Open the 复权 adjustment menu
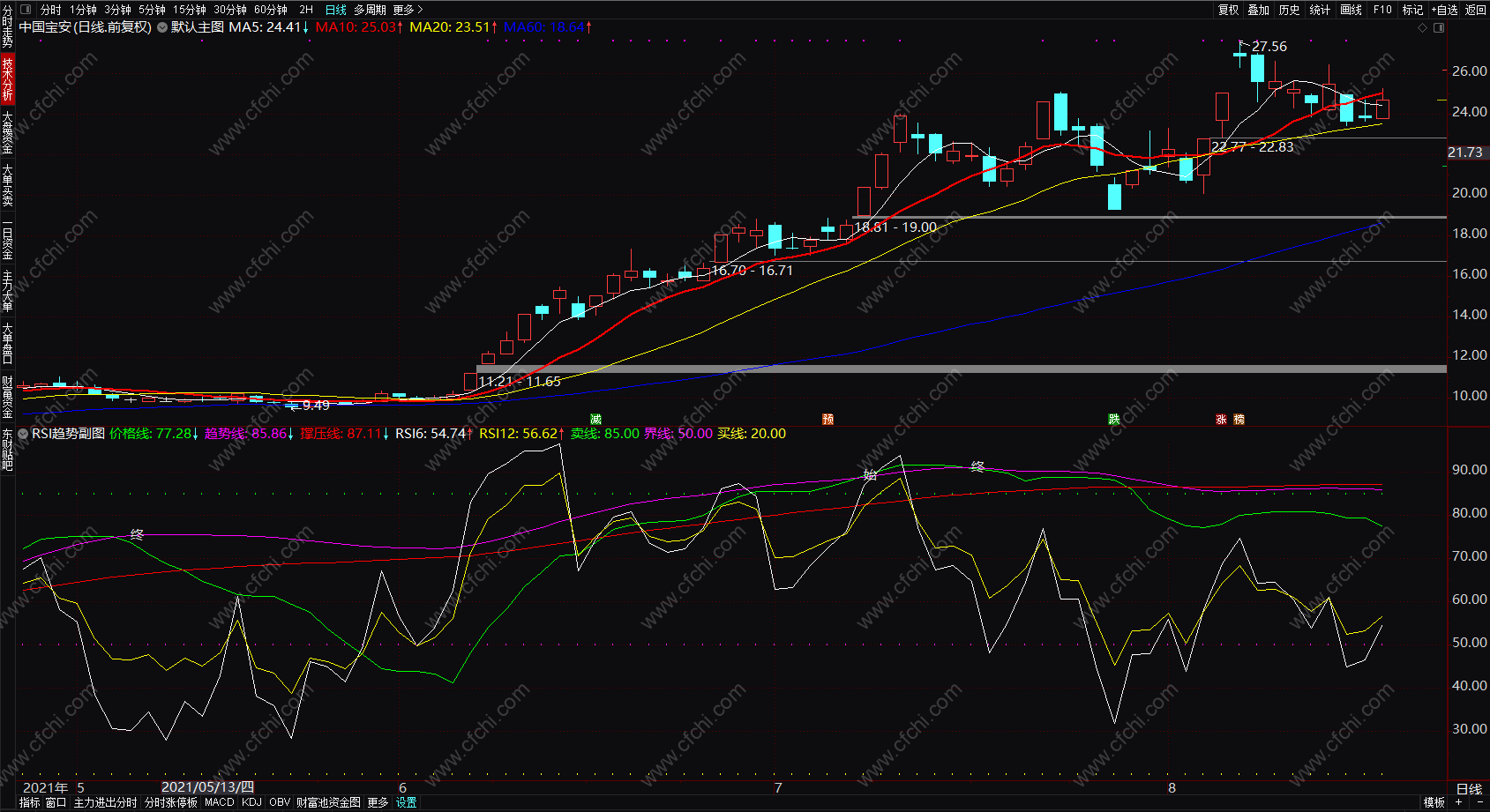This screenshot has height=812, width=1490. click(1228, 10)
